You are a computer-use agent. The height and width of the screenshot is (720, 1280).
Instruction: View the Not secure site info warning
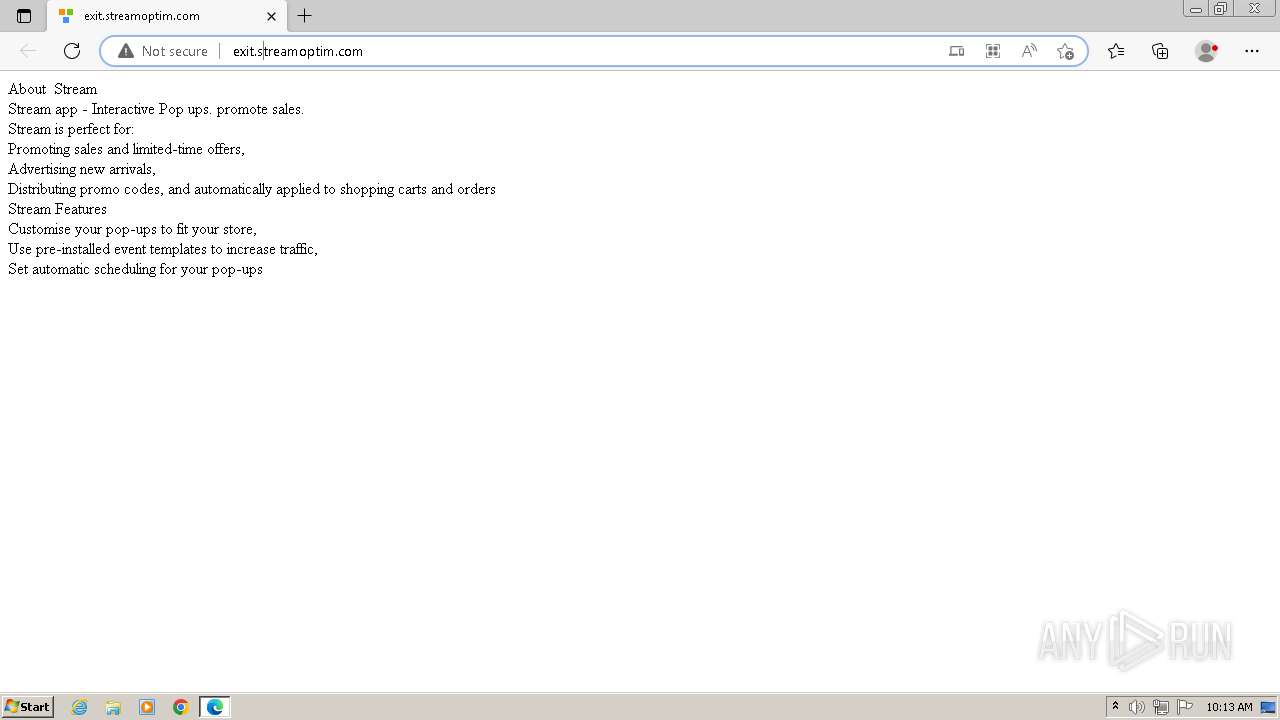pyautogui.click(x=163, y=51)
